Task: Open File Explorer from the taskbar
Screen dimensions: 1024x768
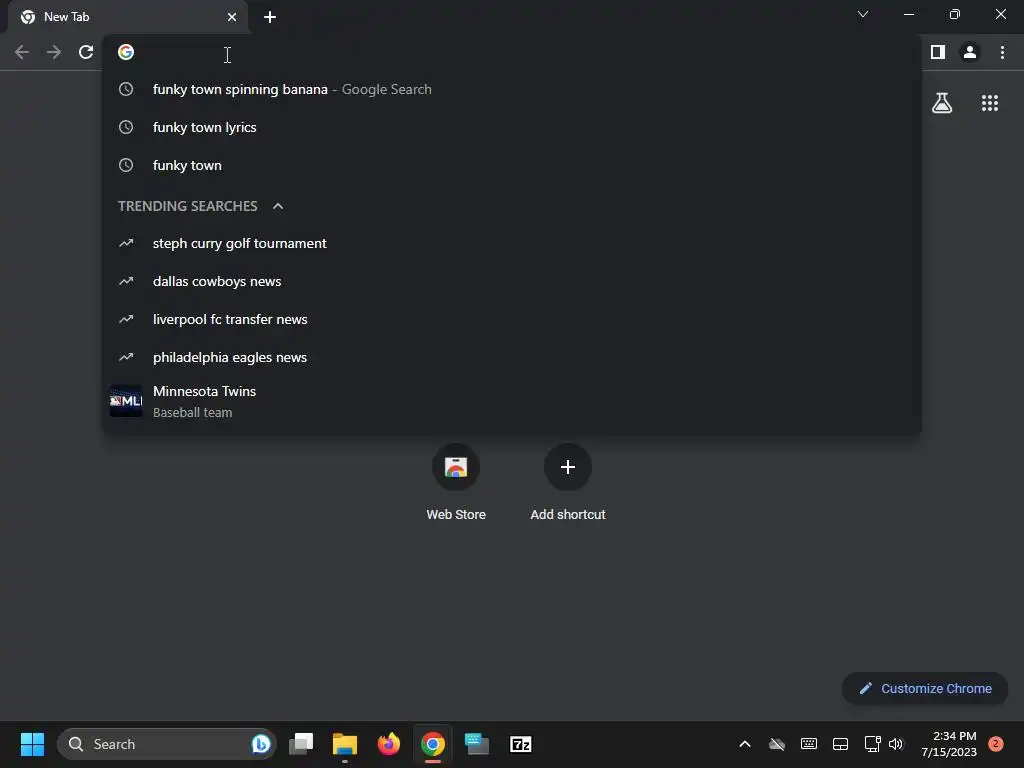Action: coord(345,744)
